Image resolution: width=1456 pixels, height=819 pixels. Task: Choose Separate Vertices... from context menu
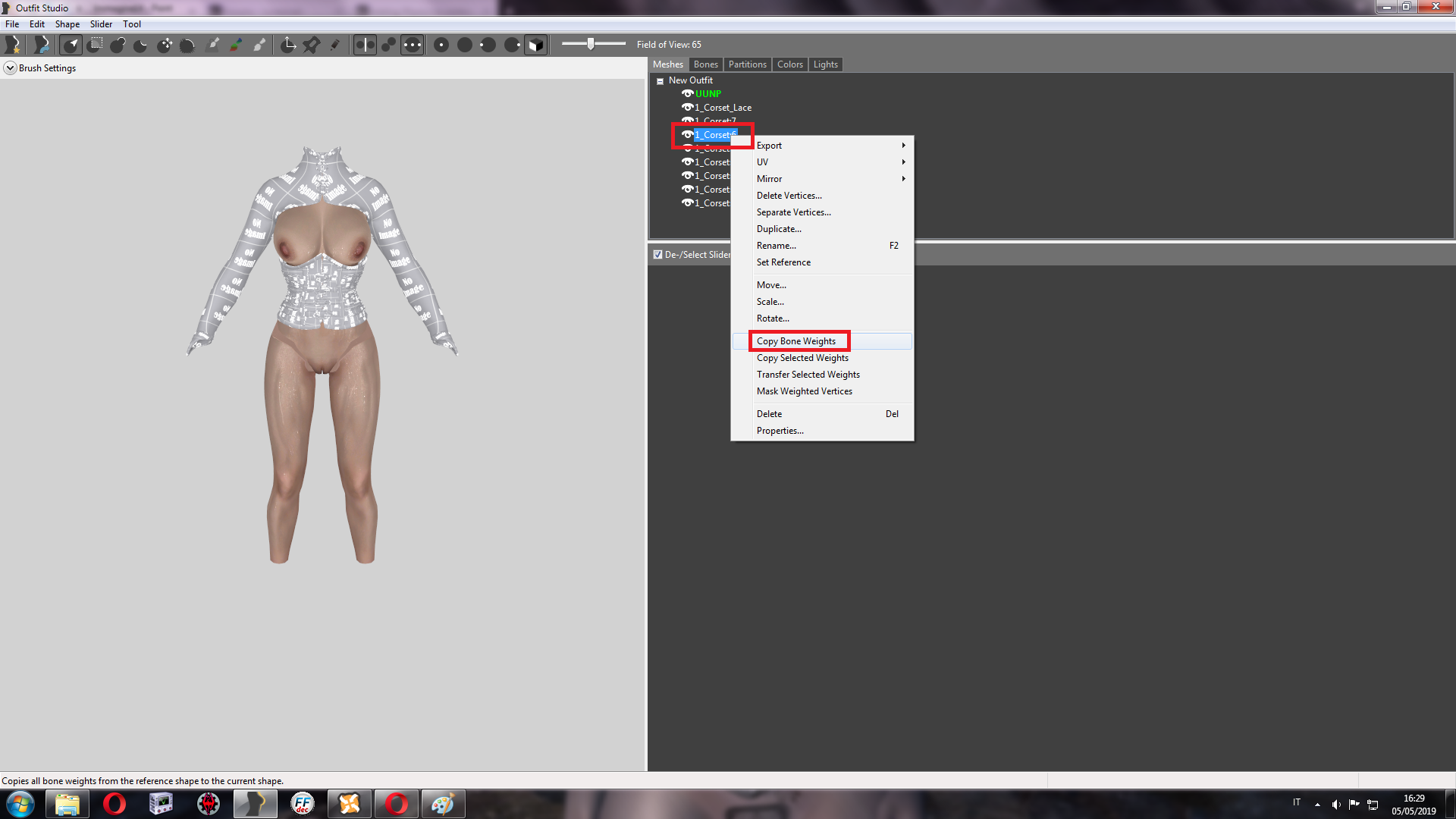[822, 212]
